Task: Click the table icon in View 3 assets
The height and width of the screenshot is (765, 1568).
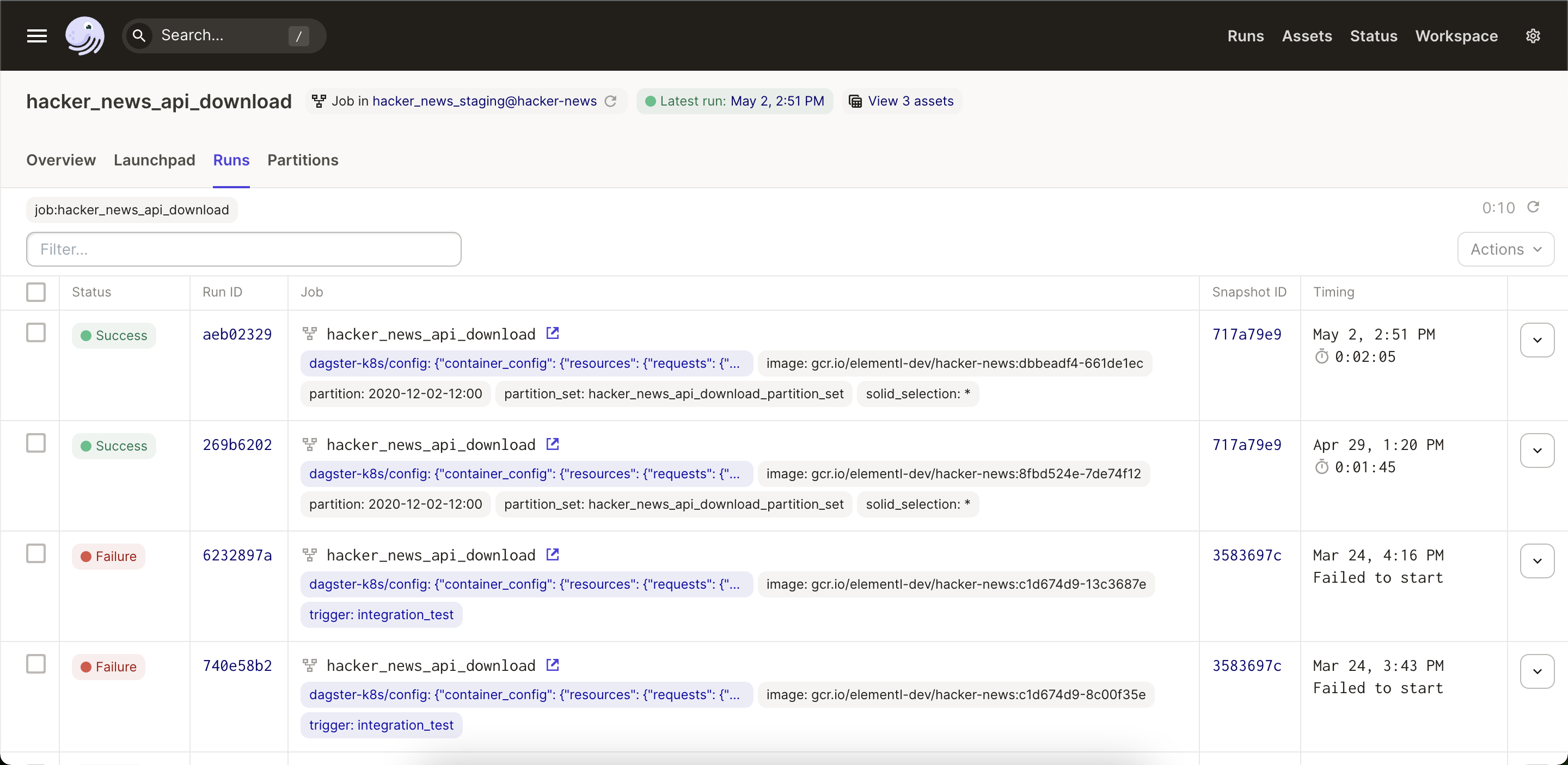Action: (x=855, y=101)
